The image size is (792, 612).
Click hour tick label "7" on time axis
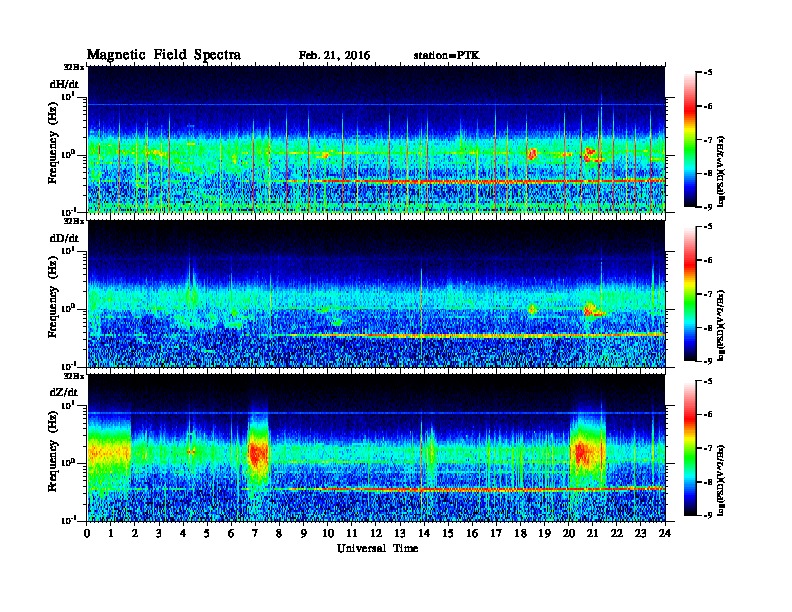point(255,533)
